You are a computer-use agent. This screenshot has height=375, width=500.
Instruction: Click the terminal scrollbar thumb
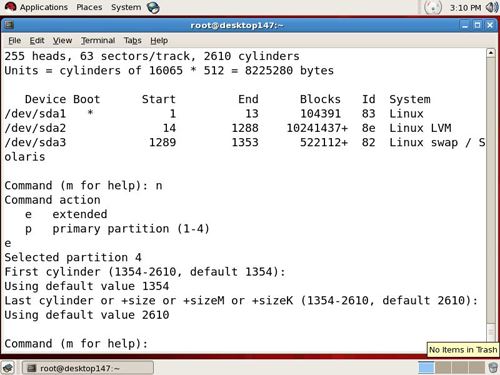(x=491, y=332)
